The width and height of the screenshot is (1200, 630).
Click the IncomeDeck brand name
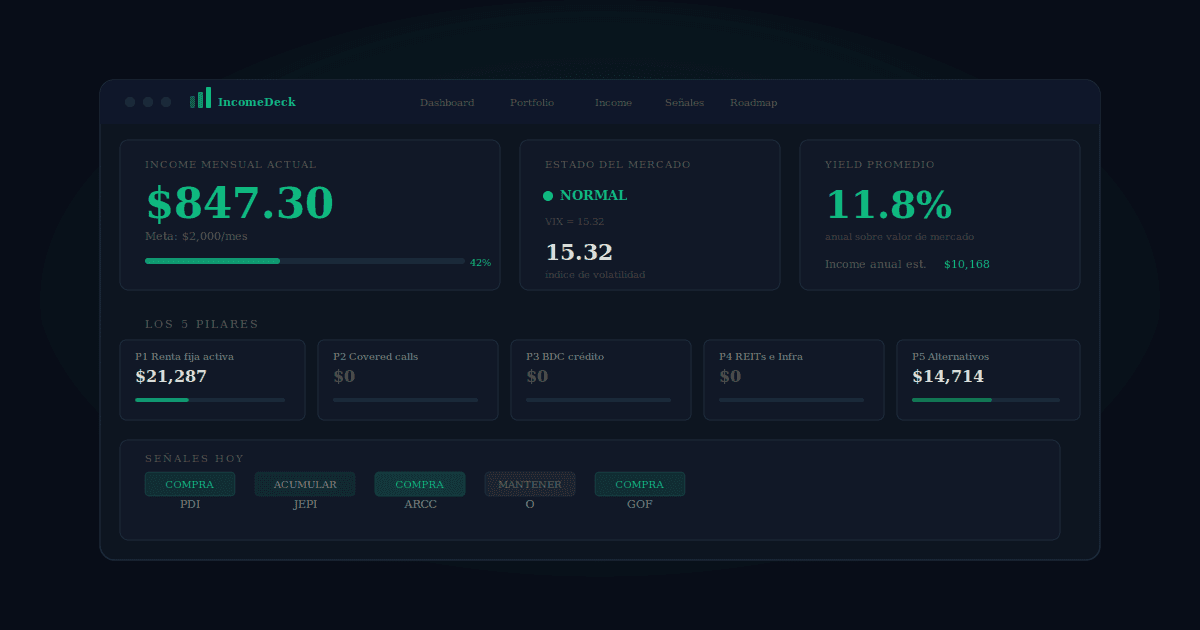click(257, 102)
